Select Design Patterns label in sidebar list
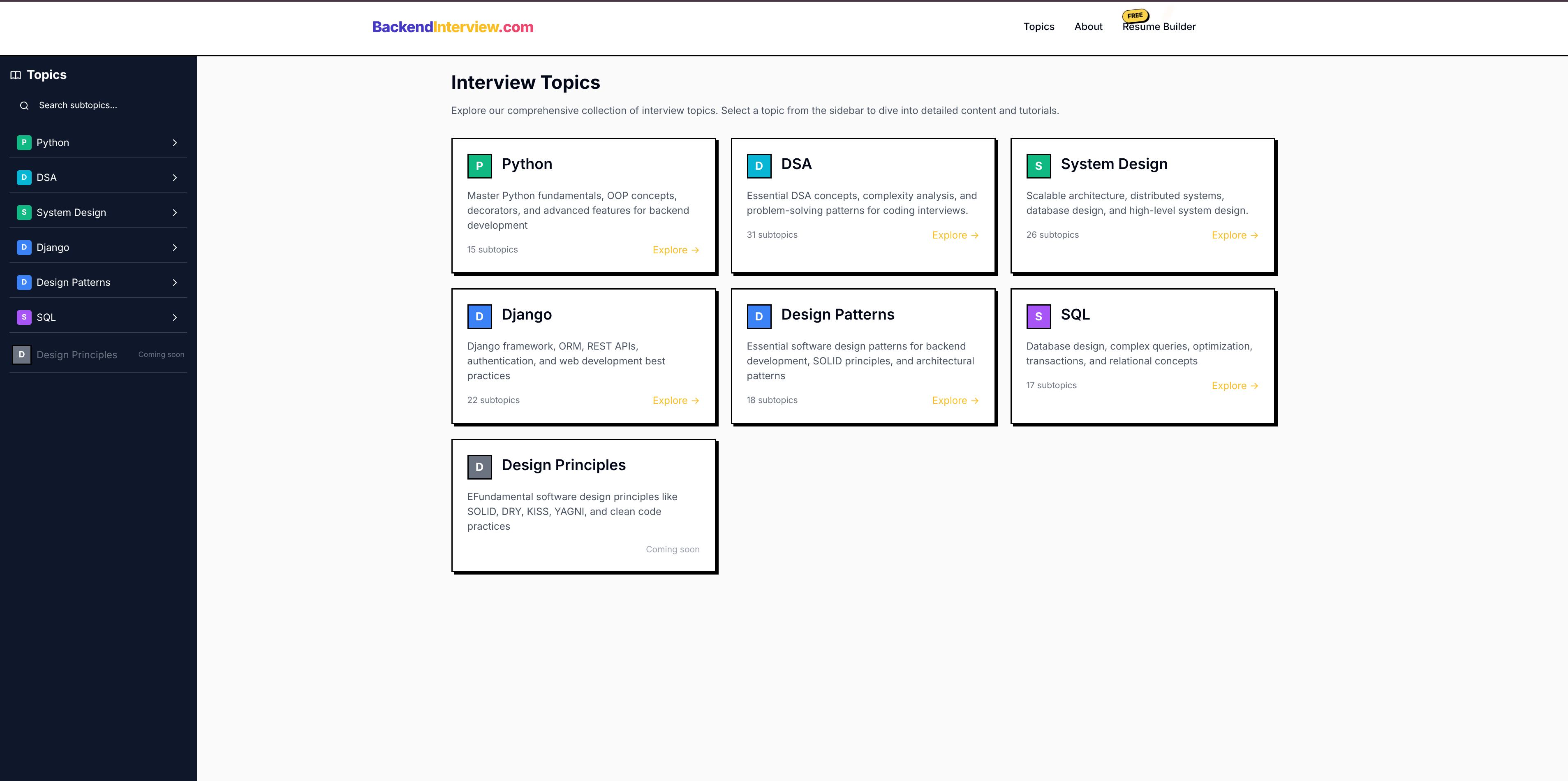Viewport: 1568px width, 781px height. click(x=74, y=283)
